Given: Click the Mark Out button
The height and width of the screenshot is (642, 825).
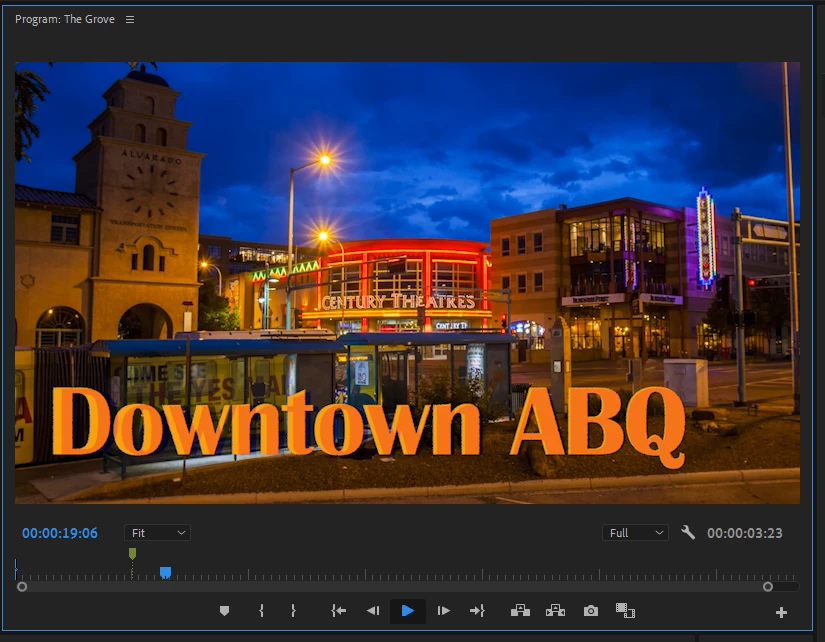Looking at the screenshot, I should pyautogui.click(x=294, y=611).
